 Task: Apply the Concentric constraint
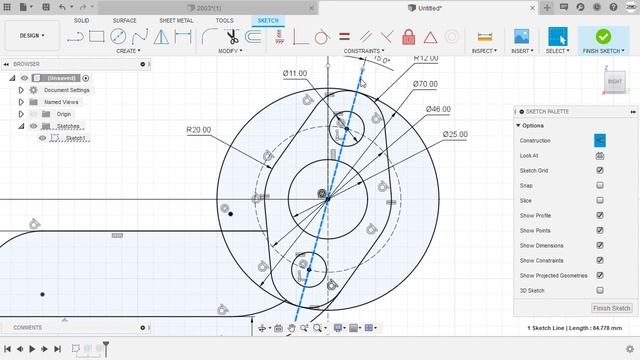452,37
